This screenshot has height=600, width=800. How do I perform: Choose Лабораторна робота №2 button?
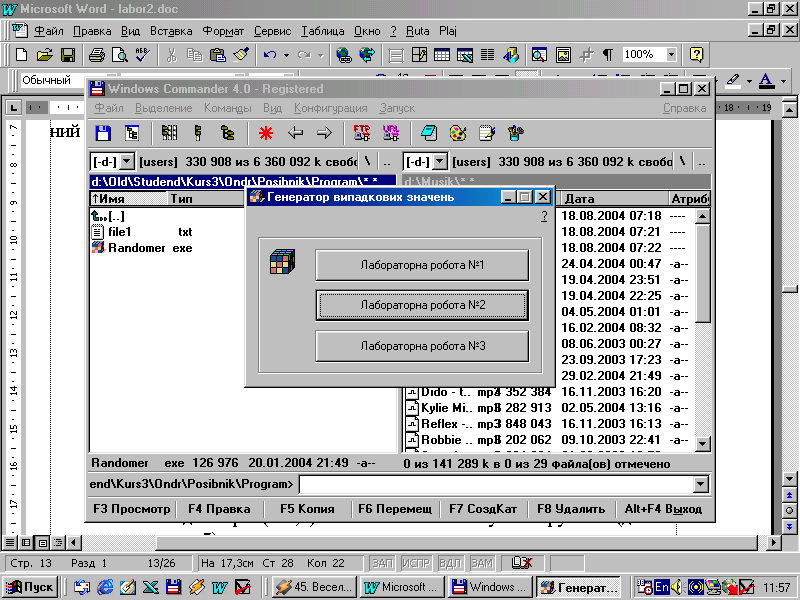pyautogui.click(x=422, y=305)
